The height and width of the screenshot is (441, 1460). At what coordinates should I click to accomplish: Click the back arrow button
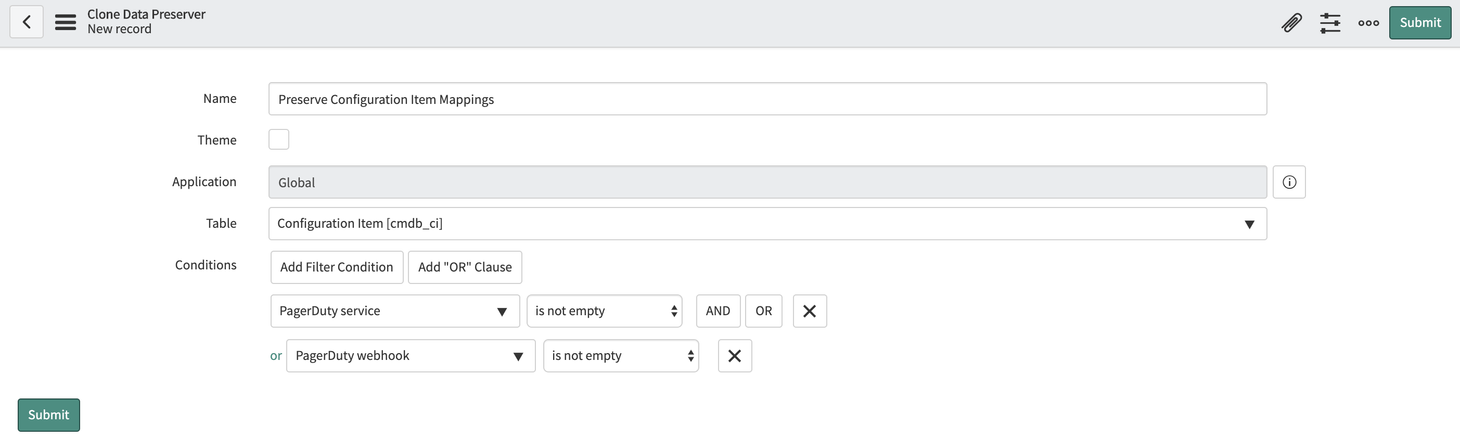[x=26, y=22]
